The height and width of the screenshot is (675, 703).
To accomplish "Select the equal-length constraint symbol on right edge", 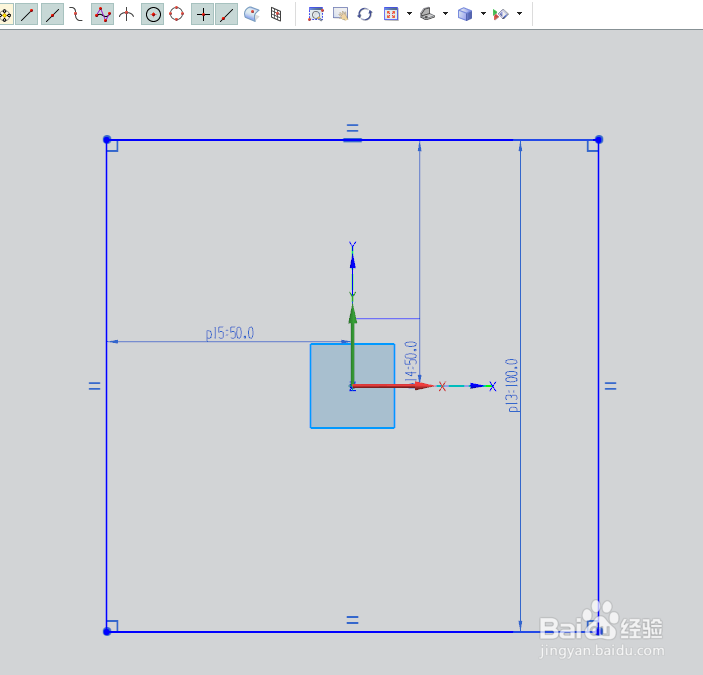I will coord(611,386).
